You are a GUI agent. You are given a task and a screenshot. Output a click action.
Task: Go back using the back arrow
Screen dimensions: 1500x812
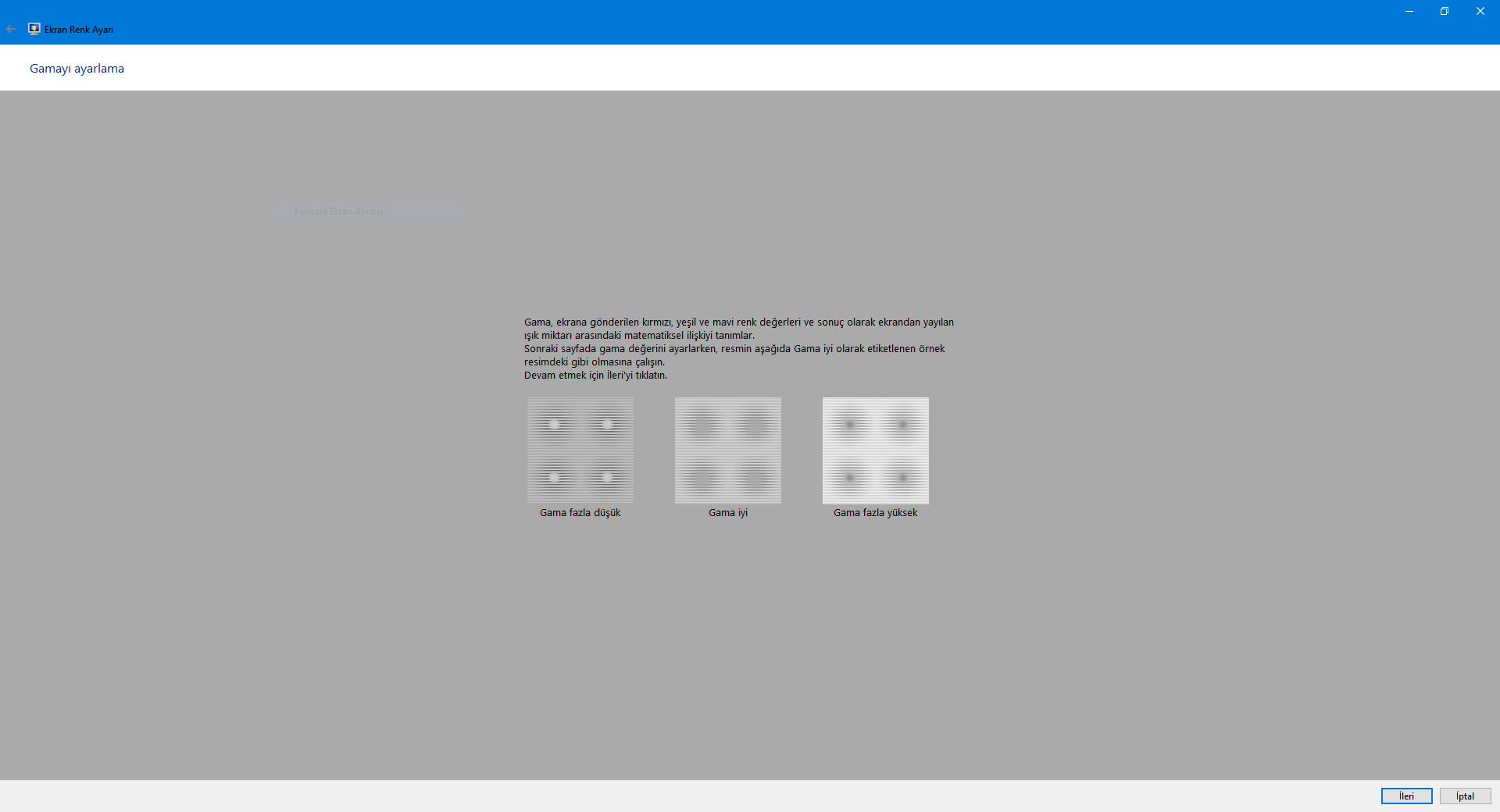click(x=11, y=29)
